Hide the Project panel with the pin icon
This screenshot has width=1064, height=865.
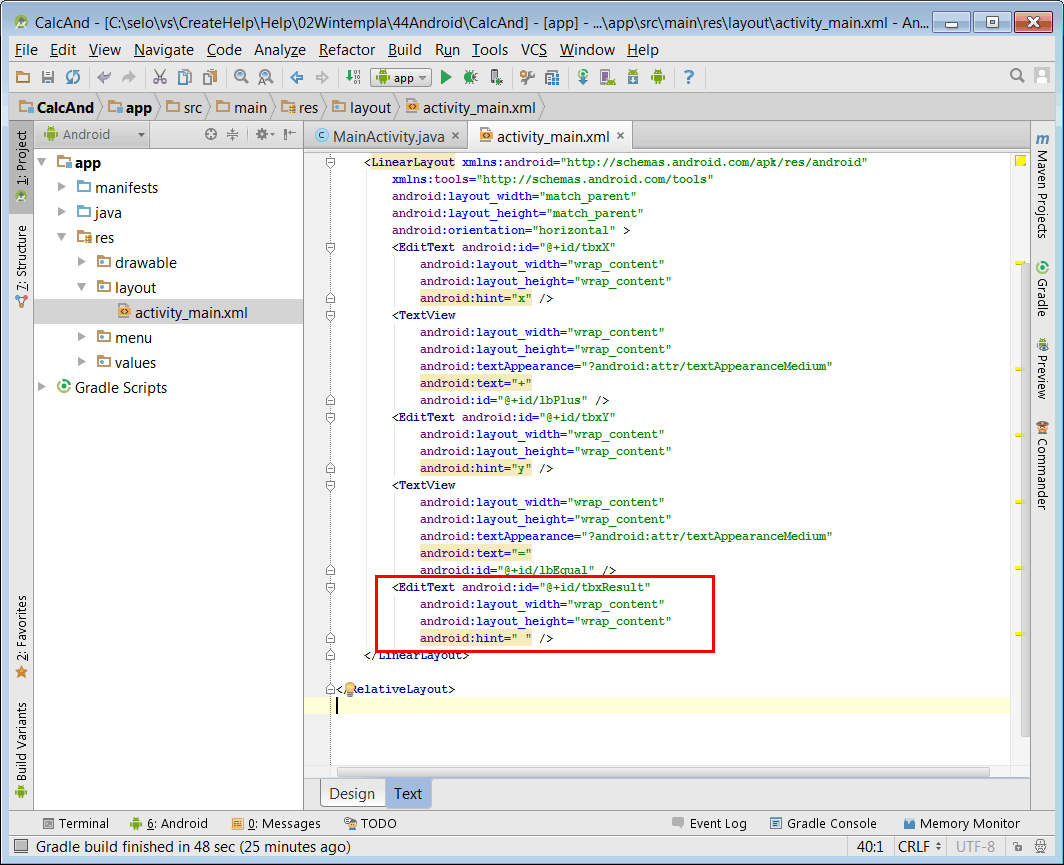290,134
